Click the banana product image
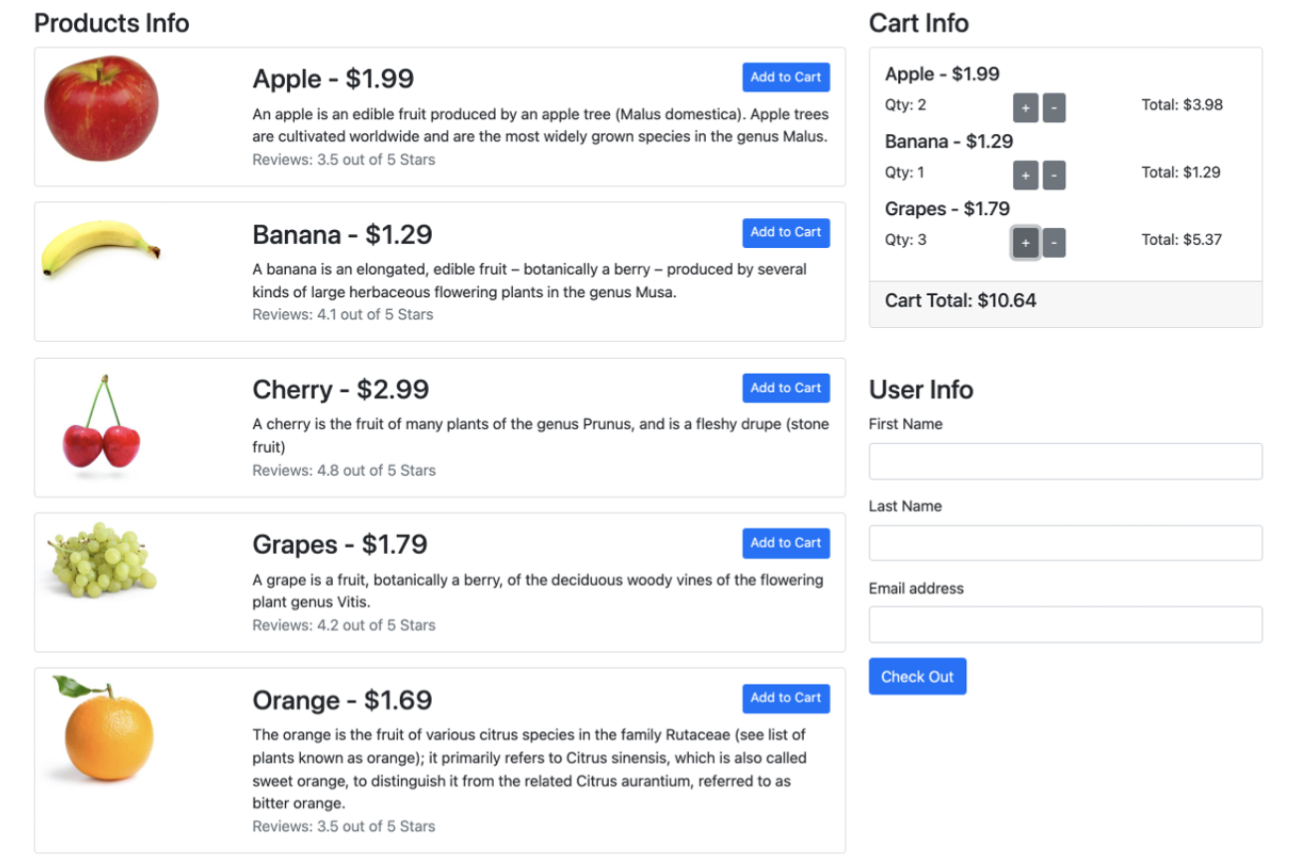The width and height of the screenshot is (1292, 858). pyautogui.click(x=100, y=248)
